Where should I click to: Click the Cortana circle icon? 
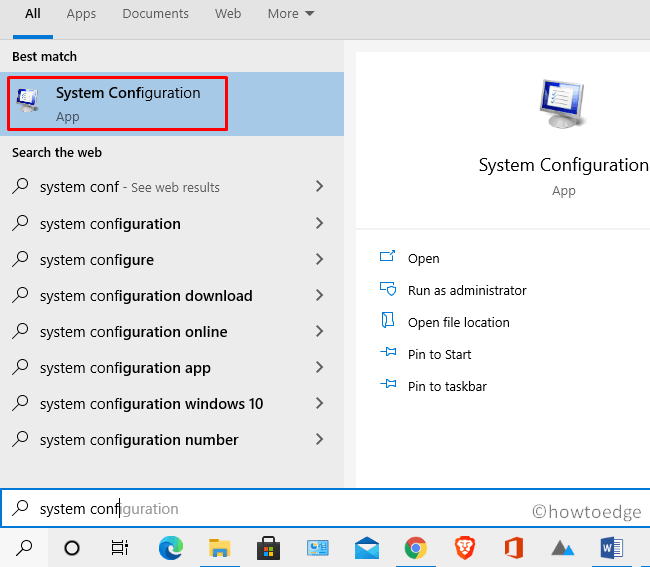pos(72,547)
